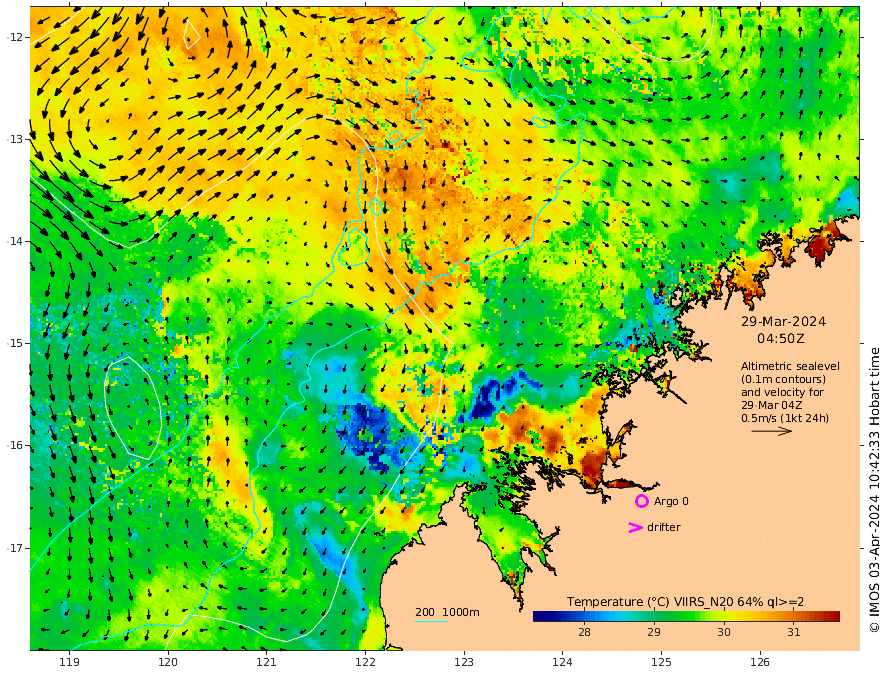
Task: Click latitude axis label -14
Action: [14, 241]
